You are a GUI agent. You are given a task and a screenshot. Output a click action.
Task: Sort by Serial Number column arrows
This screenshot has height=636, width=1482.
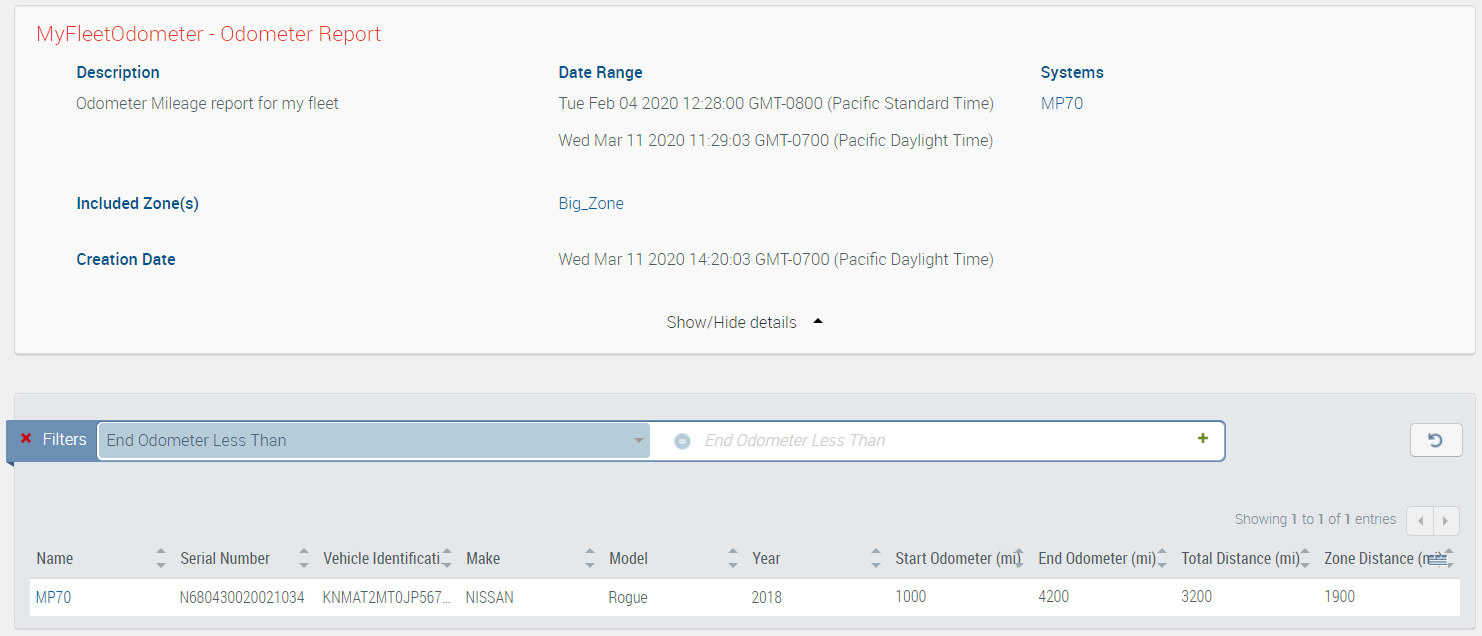point(304,559)
